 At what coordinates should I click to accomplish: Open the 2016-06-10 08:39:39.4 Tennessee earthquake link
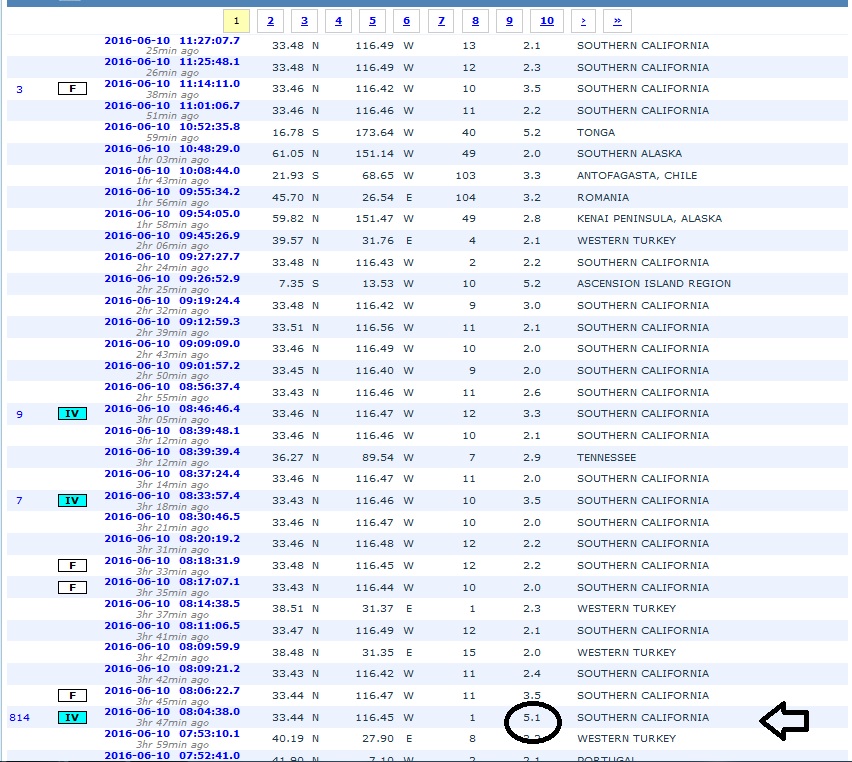pyautogui.click(x=172, y=452)
